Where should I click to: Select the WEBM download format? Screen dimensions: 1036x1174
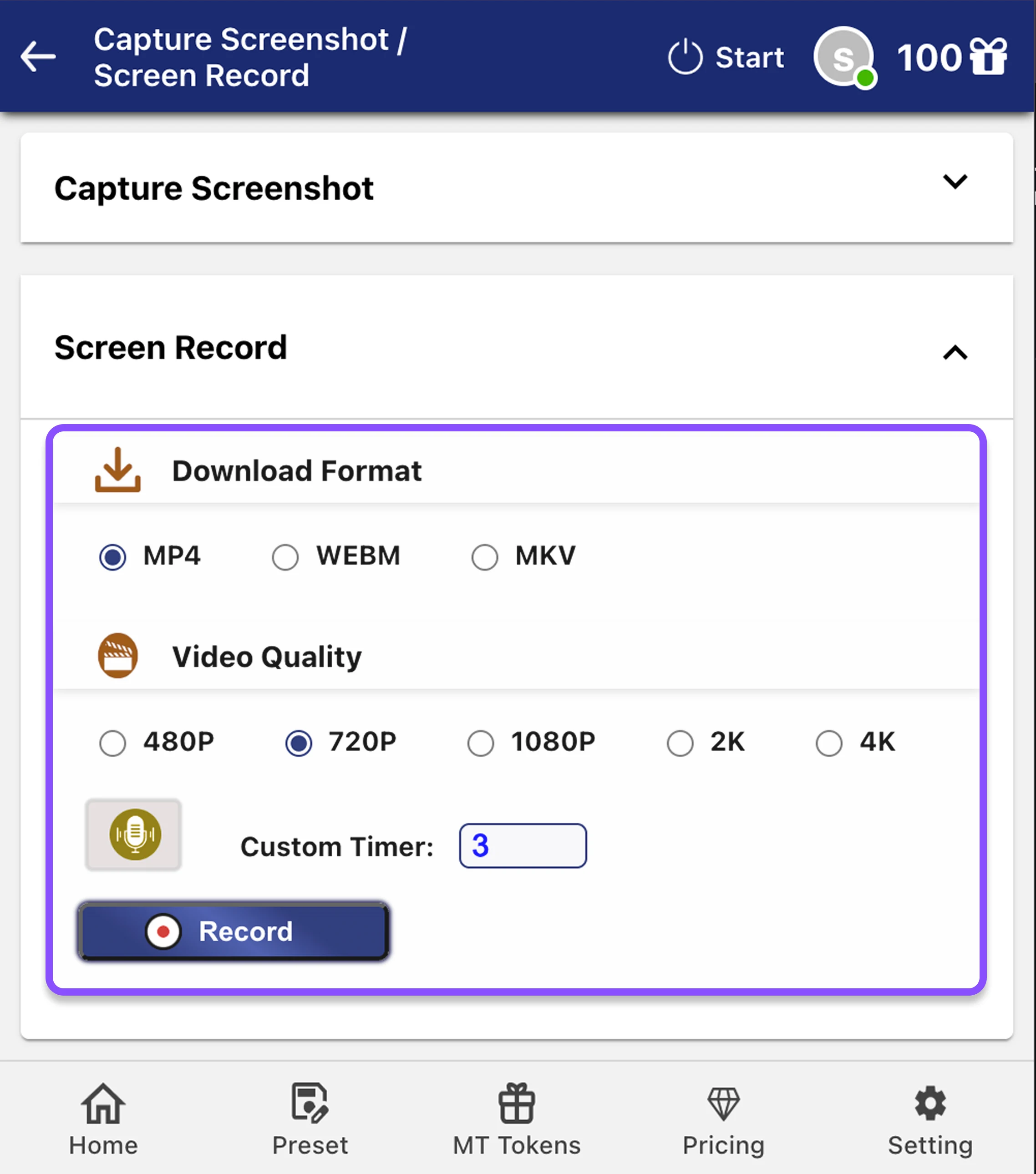click(x=285, y=556)
